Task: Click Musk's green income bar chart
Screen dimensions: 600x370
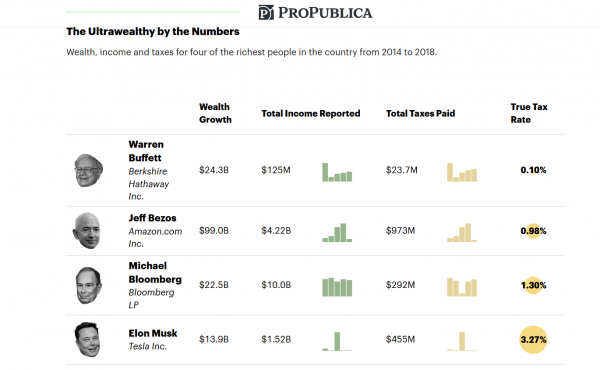Action: (337, 341)
